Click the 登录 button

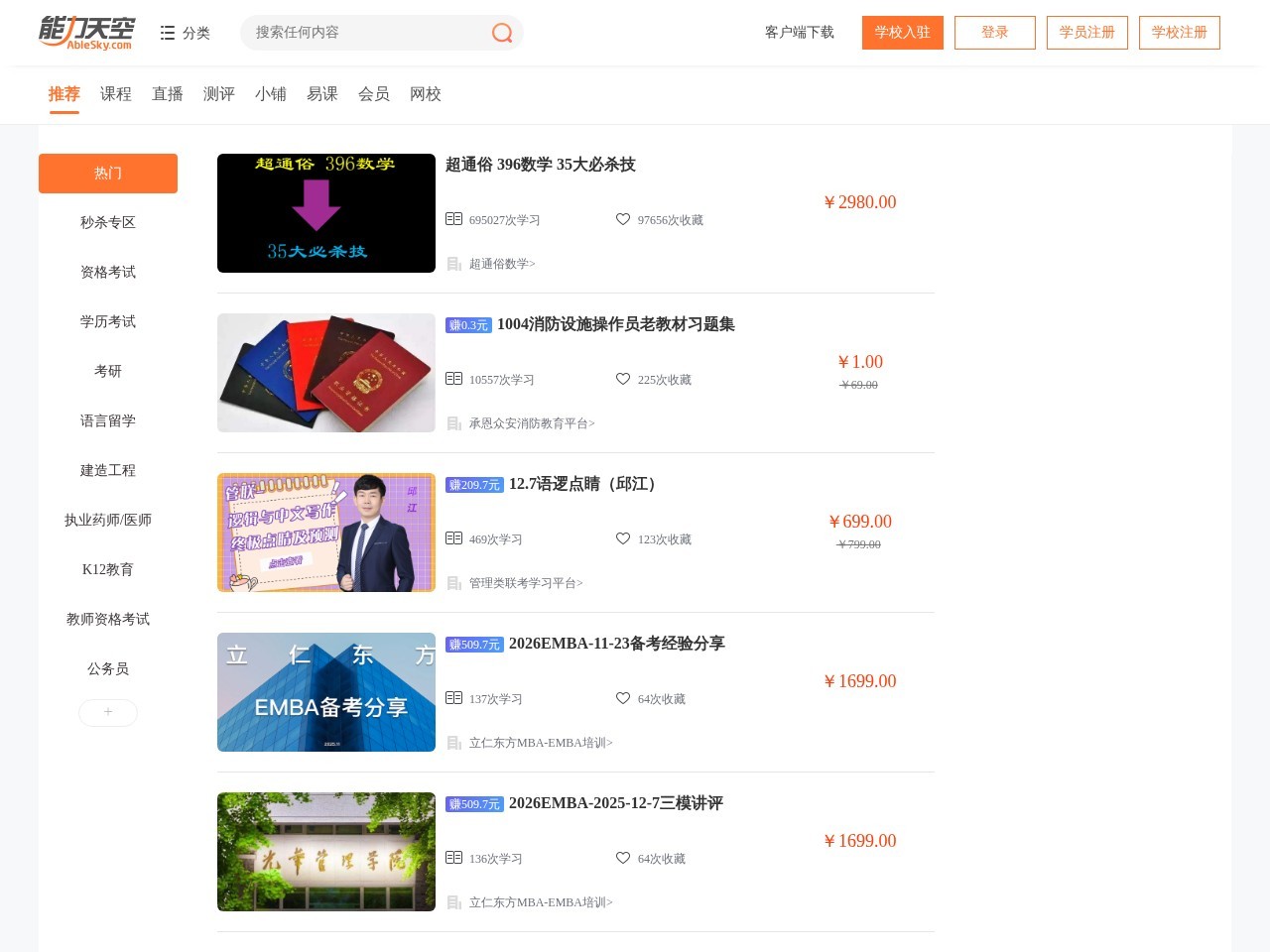coord(994,32)
